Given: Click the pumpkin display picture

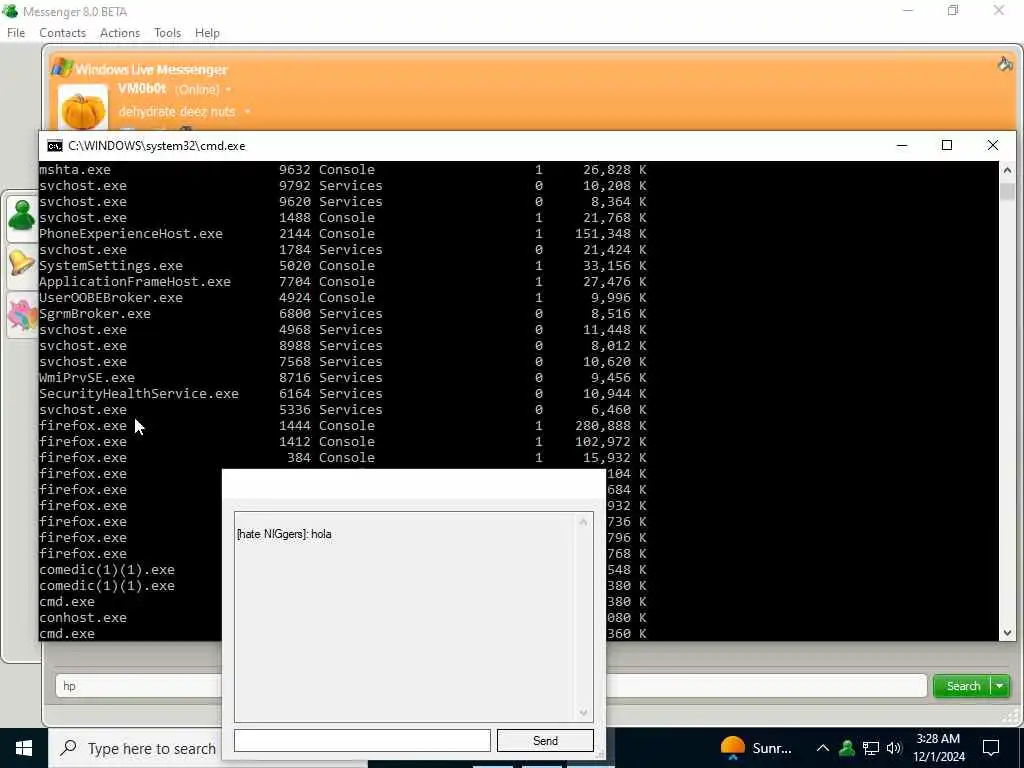Looking at the screenshot, I should point(83,108).
